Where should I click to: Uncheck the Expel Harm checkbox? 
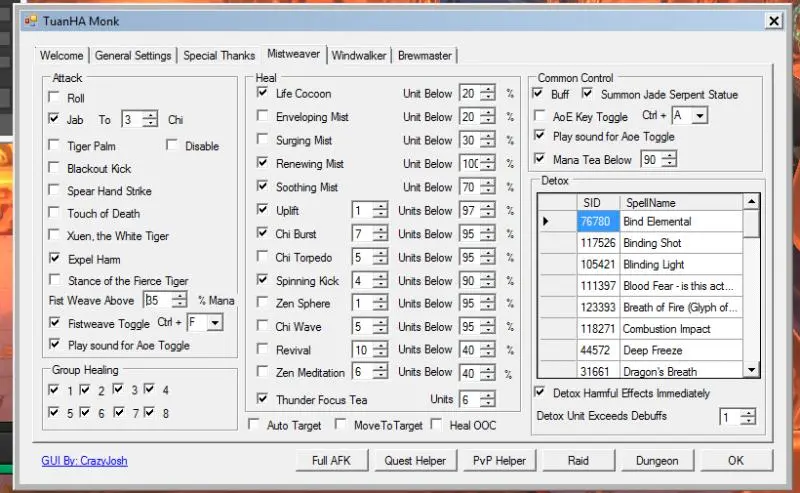(x=54, y=258)
